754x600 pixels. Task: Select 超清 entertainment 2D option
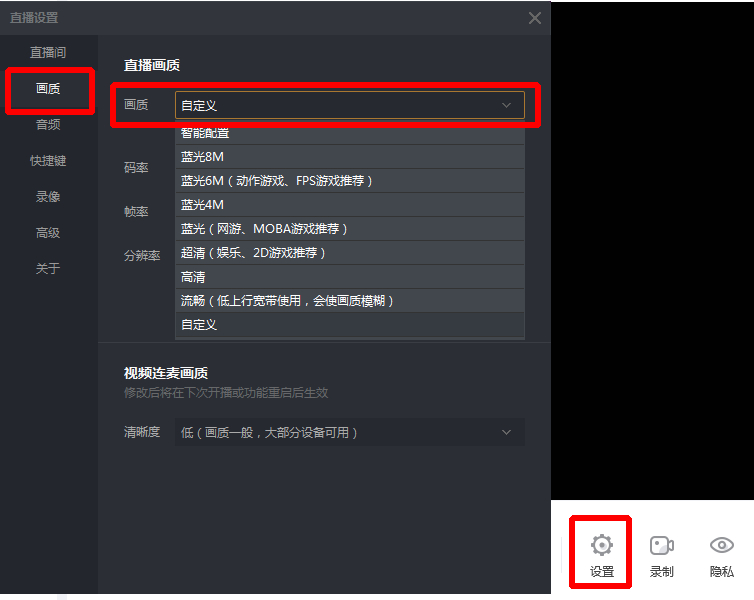350,253
